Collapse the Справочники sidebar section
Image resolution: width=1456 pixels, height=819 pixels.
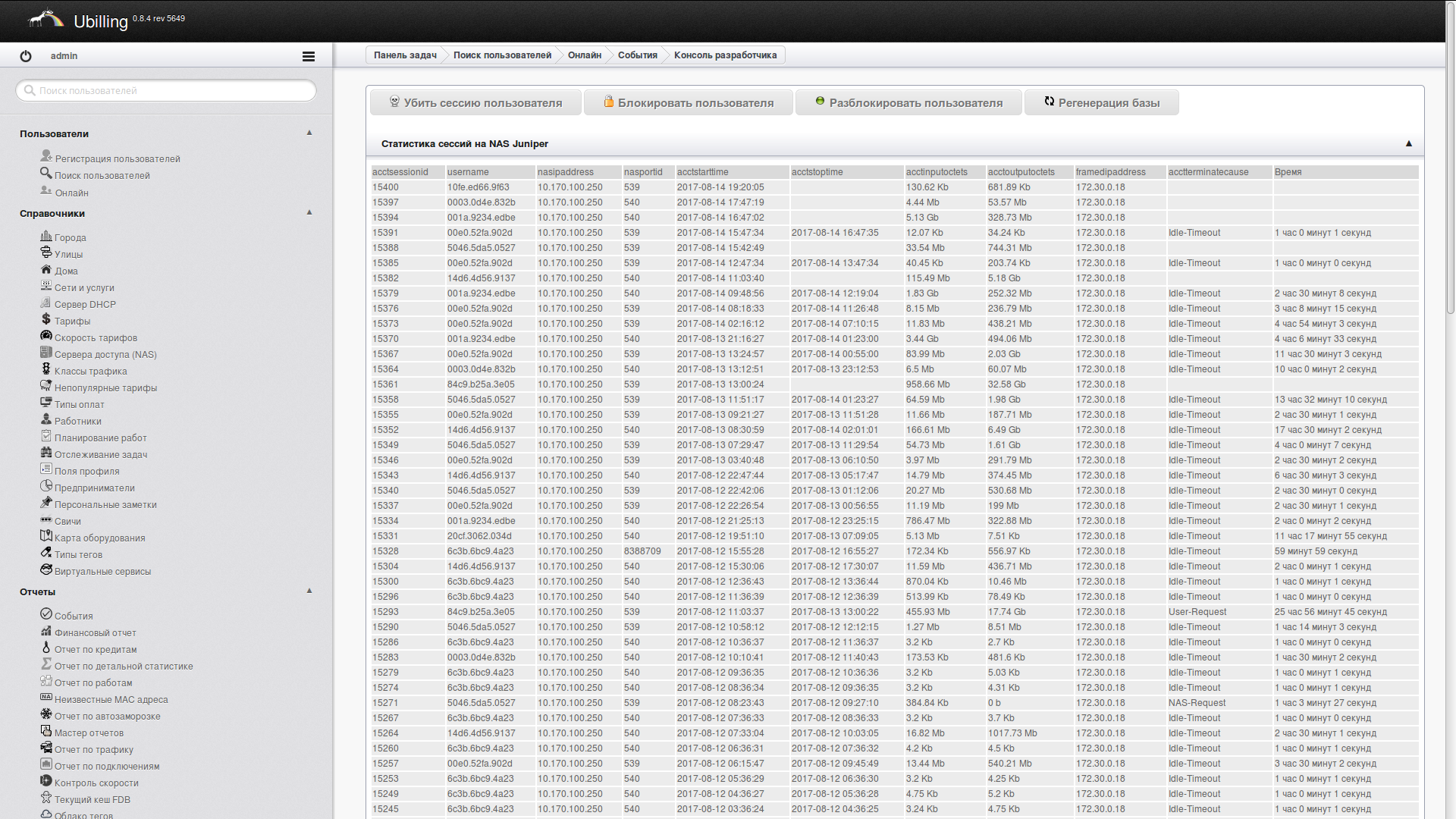[x=309, y=212]
